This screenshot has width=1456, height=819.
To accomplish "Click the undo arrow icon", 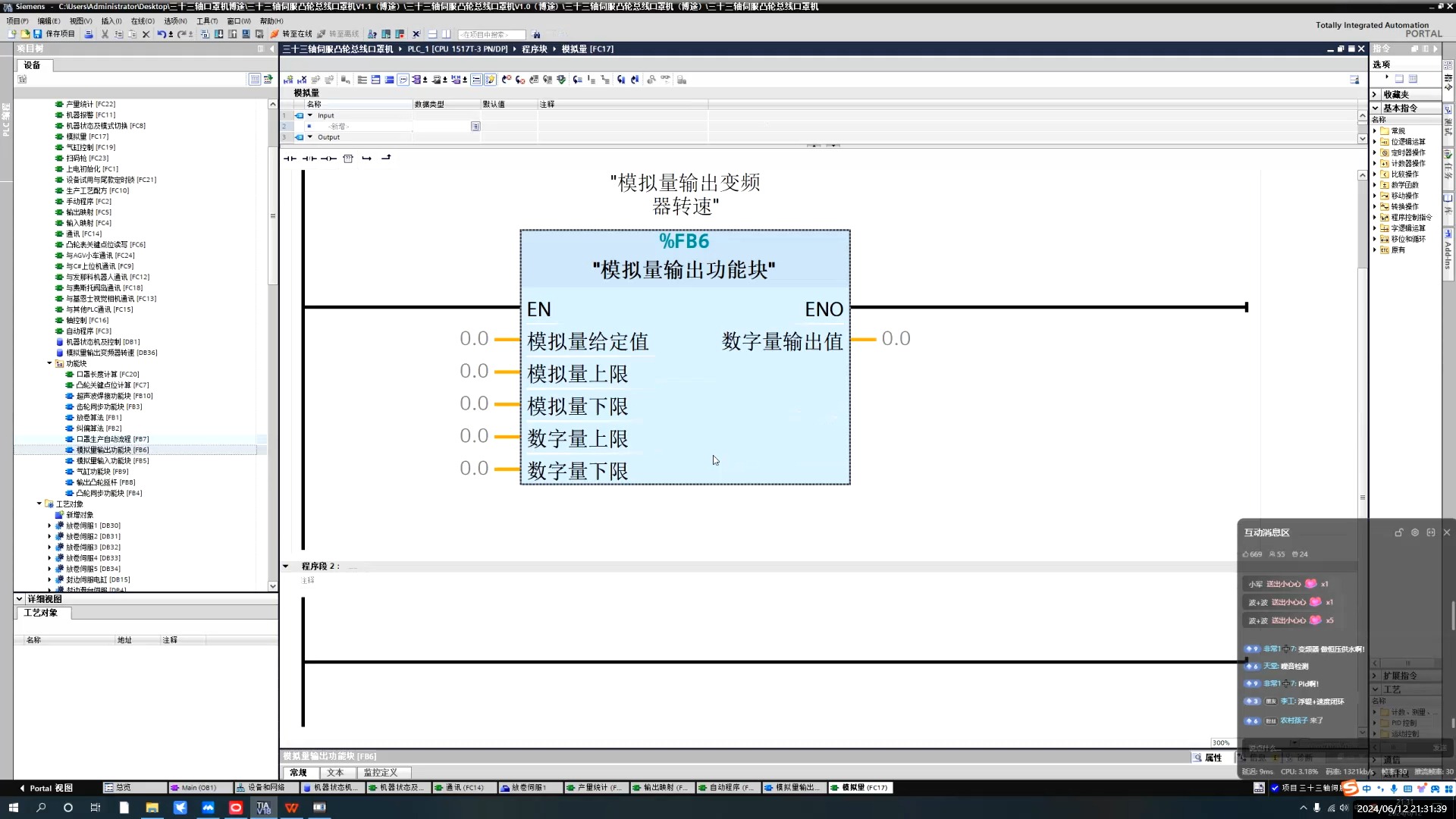I will (161, 34).
